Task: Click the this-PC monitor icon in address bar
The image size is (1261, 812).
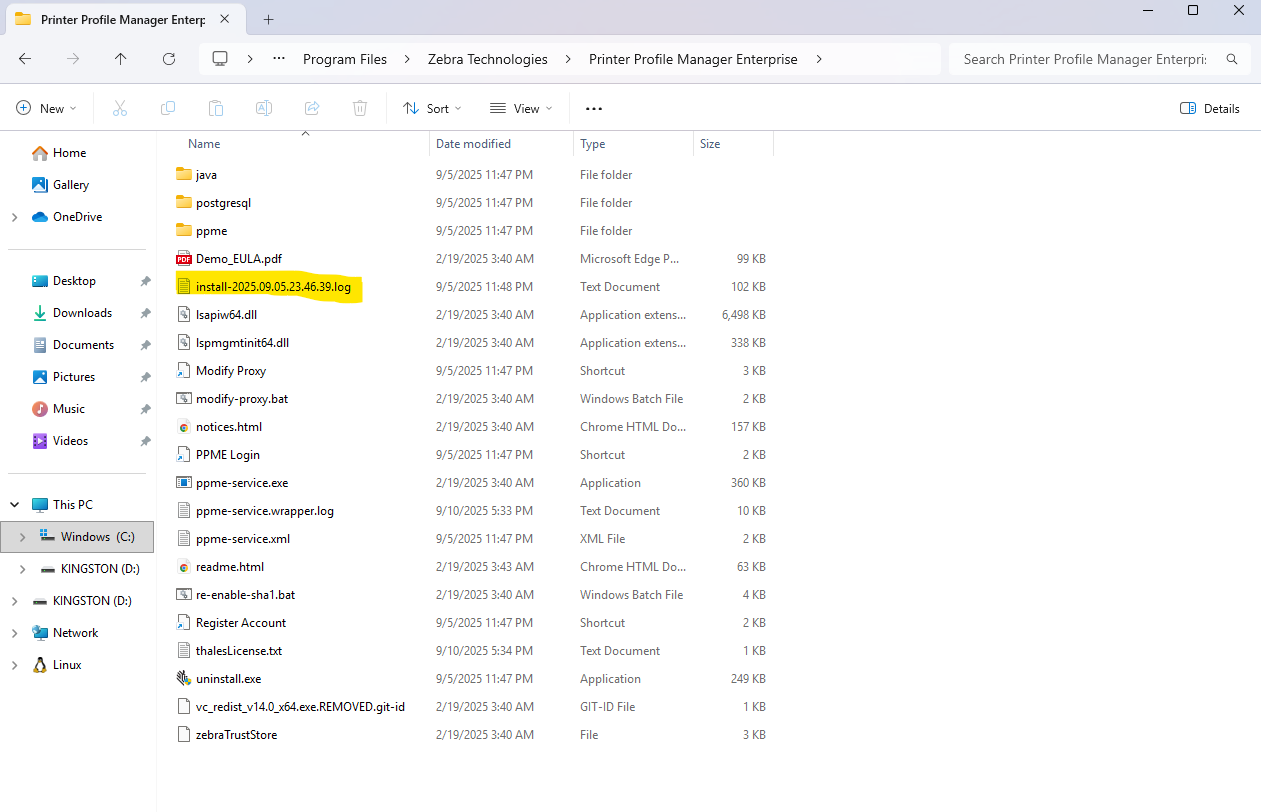Action: [x=220, y=59]
